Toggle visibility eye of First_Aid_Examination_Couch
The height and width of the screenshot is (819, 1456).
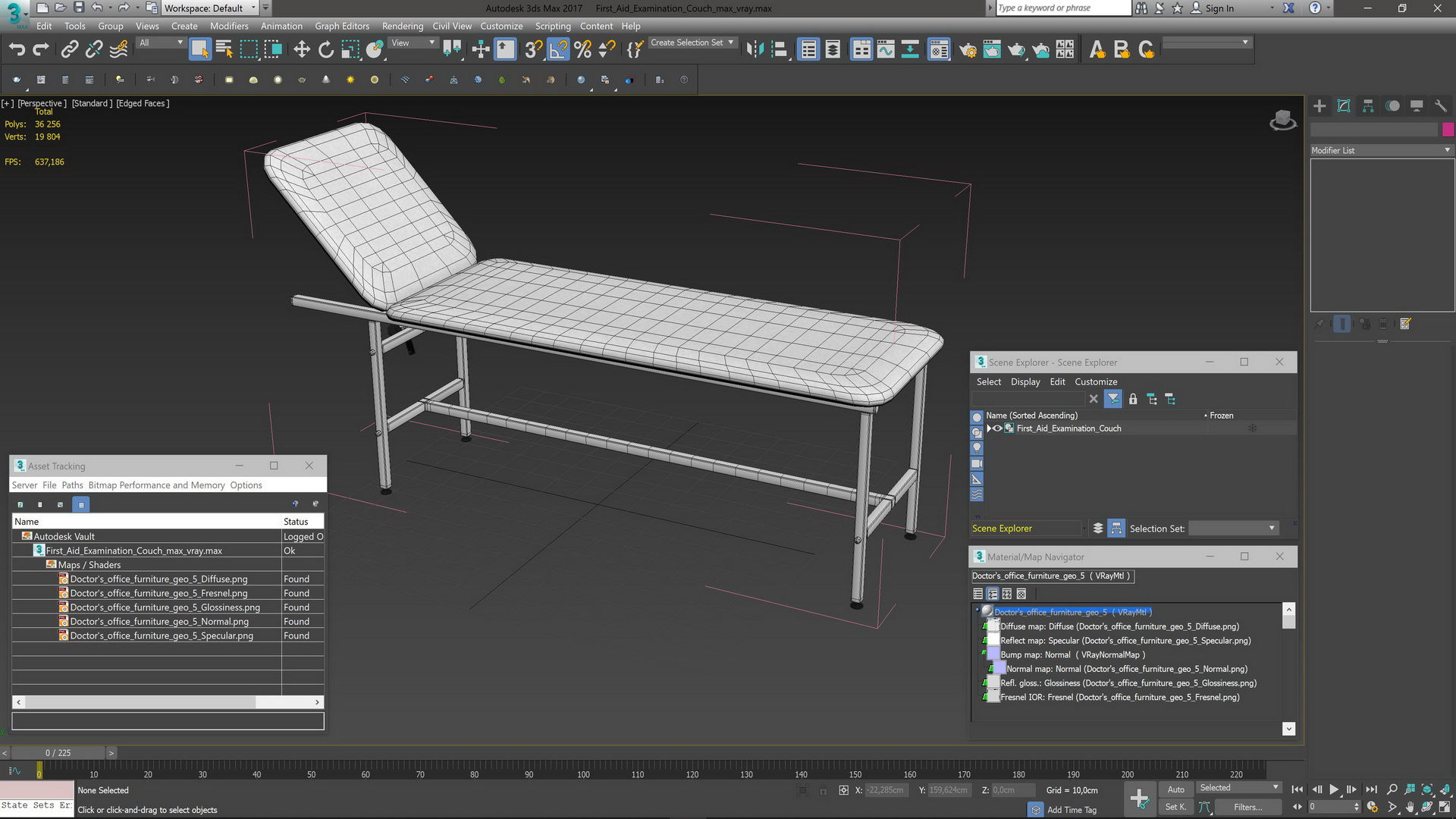click(998, 428)
